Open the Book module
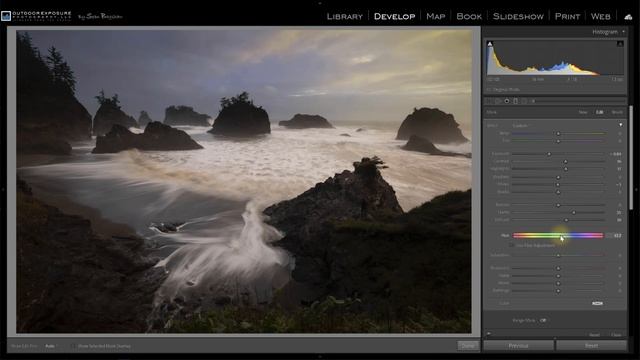This screenshot has width=640, height=360. coord(469,16)
